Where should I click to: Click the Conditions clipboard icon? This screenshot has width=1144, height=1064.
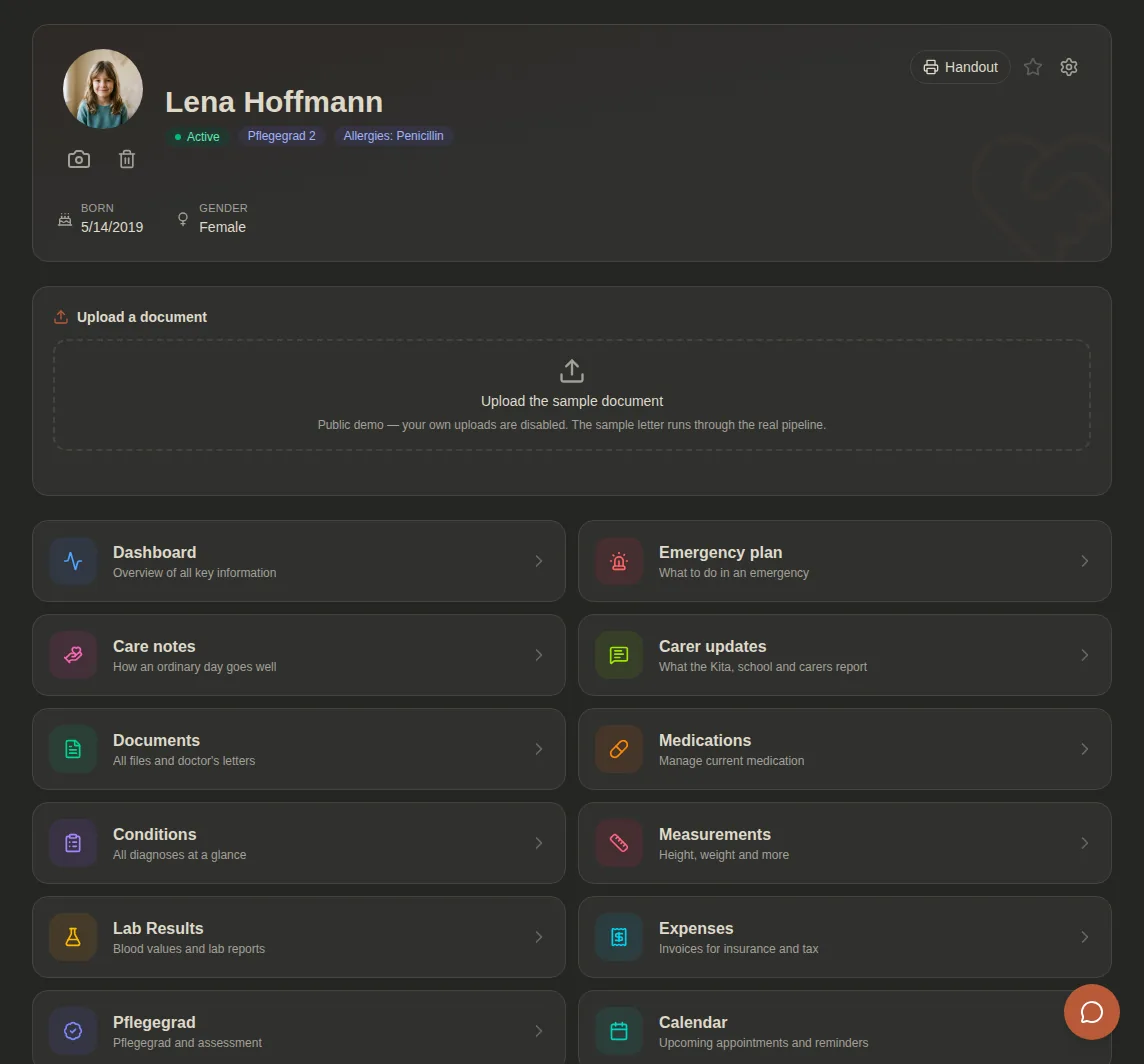click(73, 844)
